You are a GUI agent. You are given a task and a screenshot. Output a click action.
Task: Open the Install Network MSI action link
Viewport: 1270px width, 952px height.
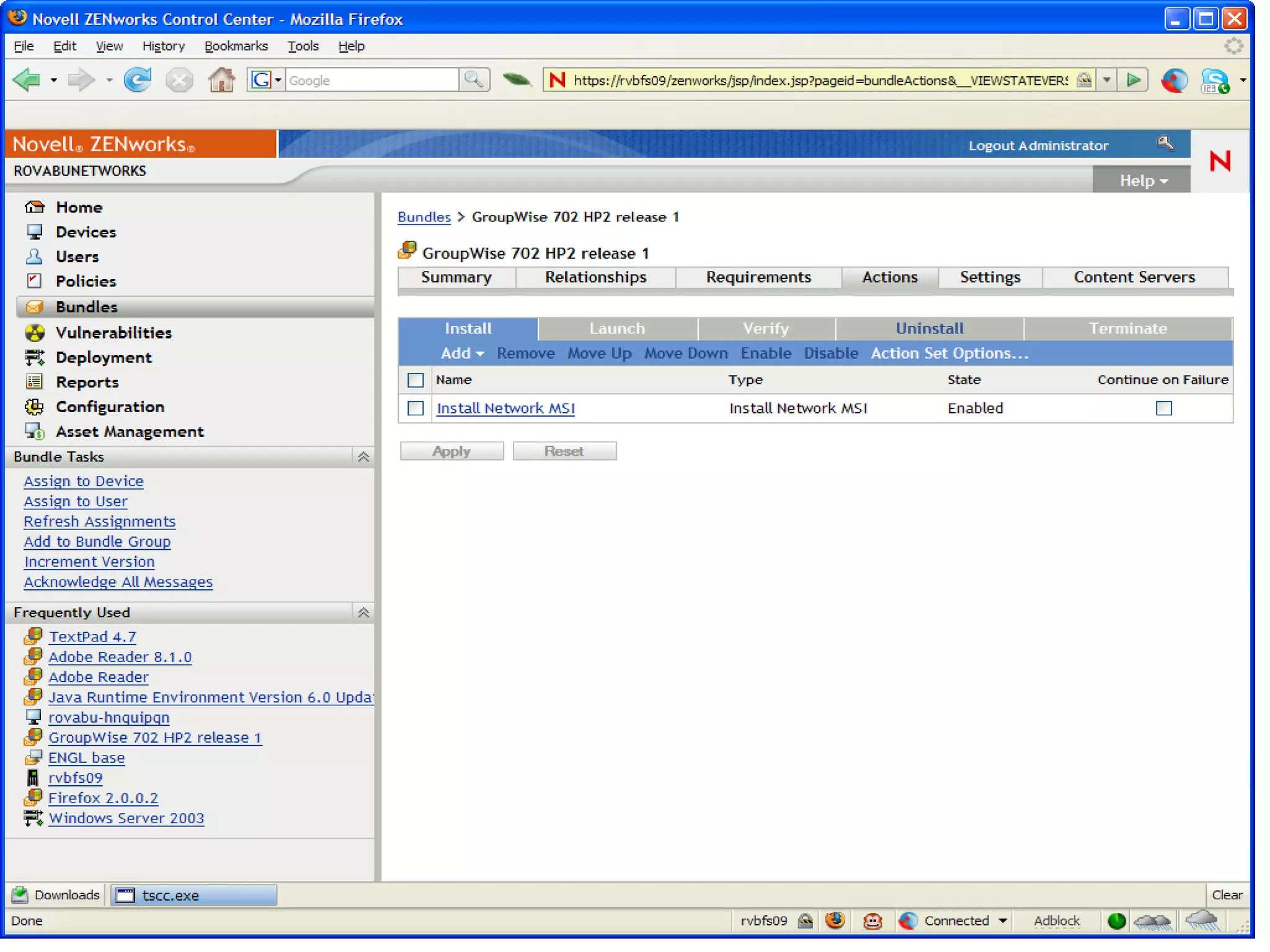pyautogui.click(x=505, y=408)
